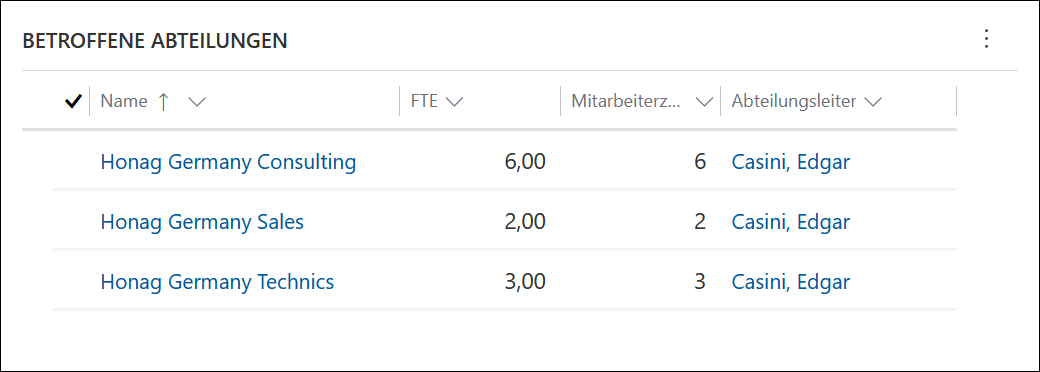Sort by the Name column header
1040x372 pixels.
tap(124, 101)
